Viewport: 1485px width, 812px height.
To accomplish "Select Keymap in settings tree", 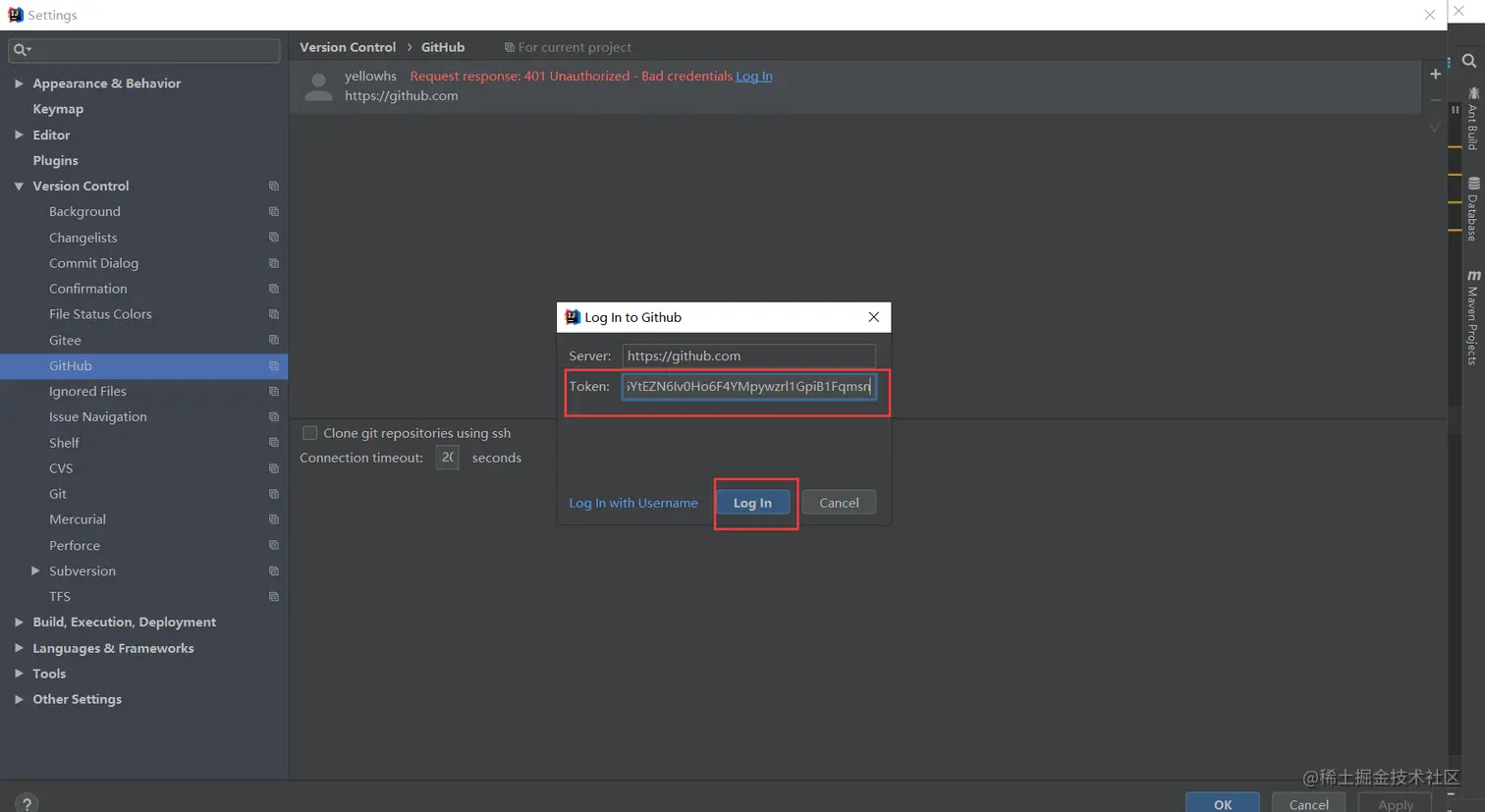I will point(58,109).
